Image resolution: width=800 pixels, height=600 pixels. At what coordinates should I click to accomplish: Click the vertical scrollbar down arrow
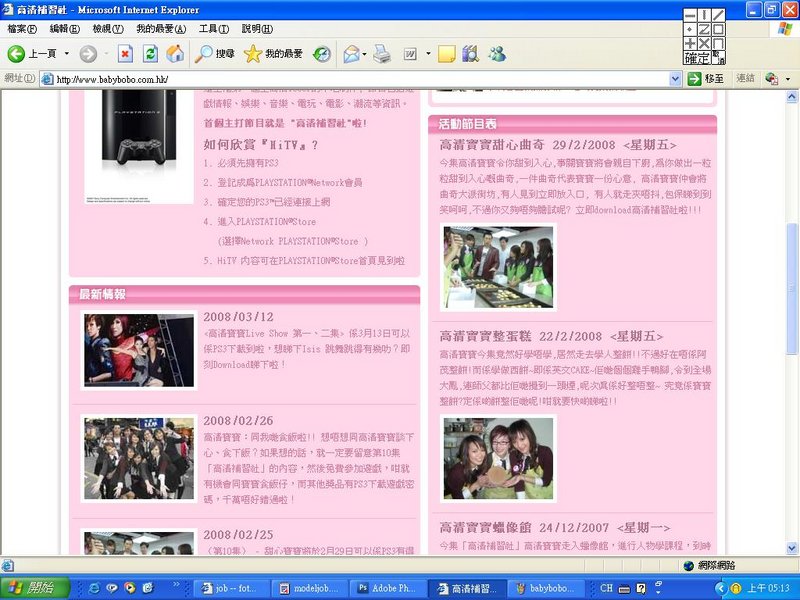(x=792, y=549)
